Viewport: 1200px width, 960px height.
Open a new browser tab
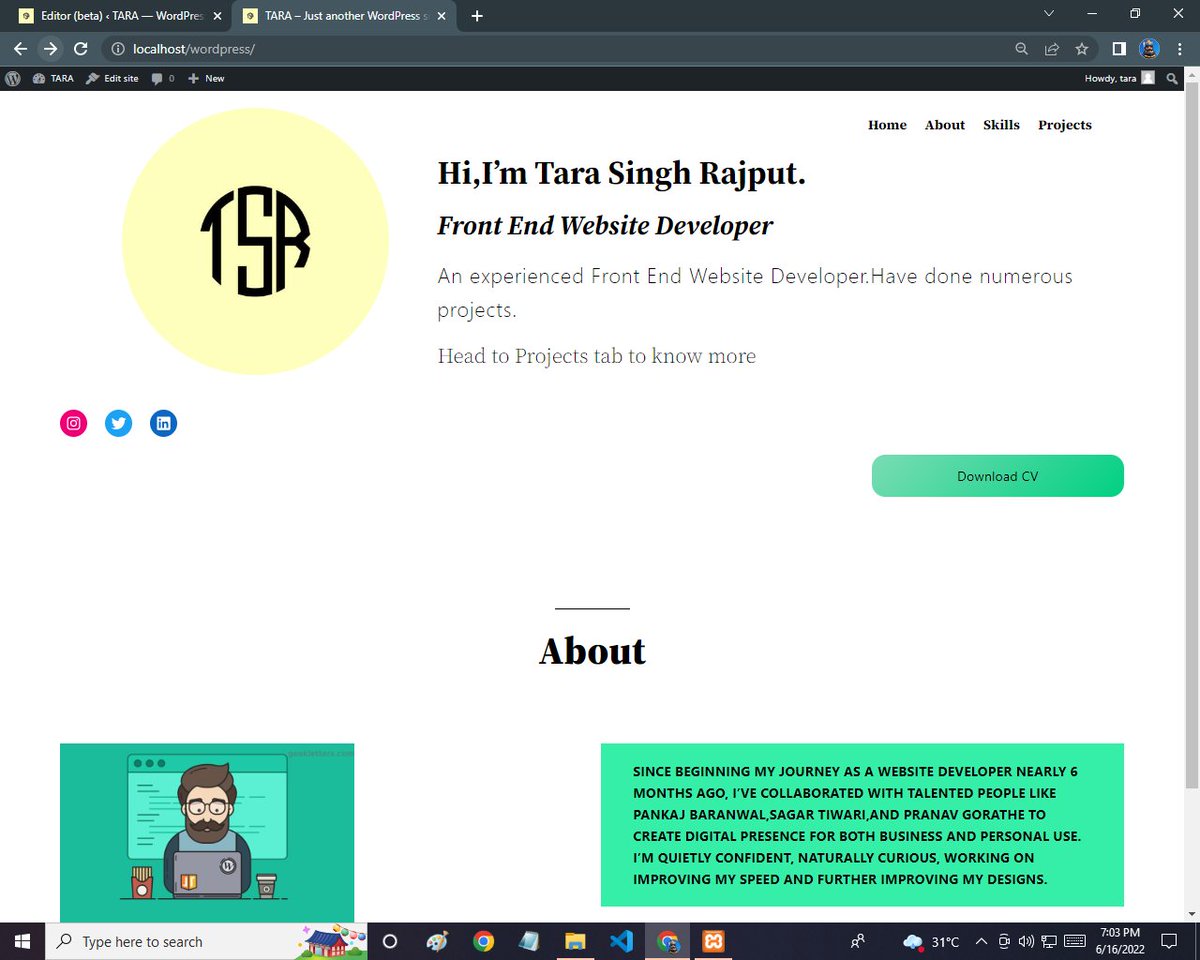[477, 16]
